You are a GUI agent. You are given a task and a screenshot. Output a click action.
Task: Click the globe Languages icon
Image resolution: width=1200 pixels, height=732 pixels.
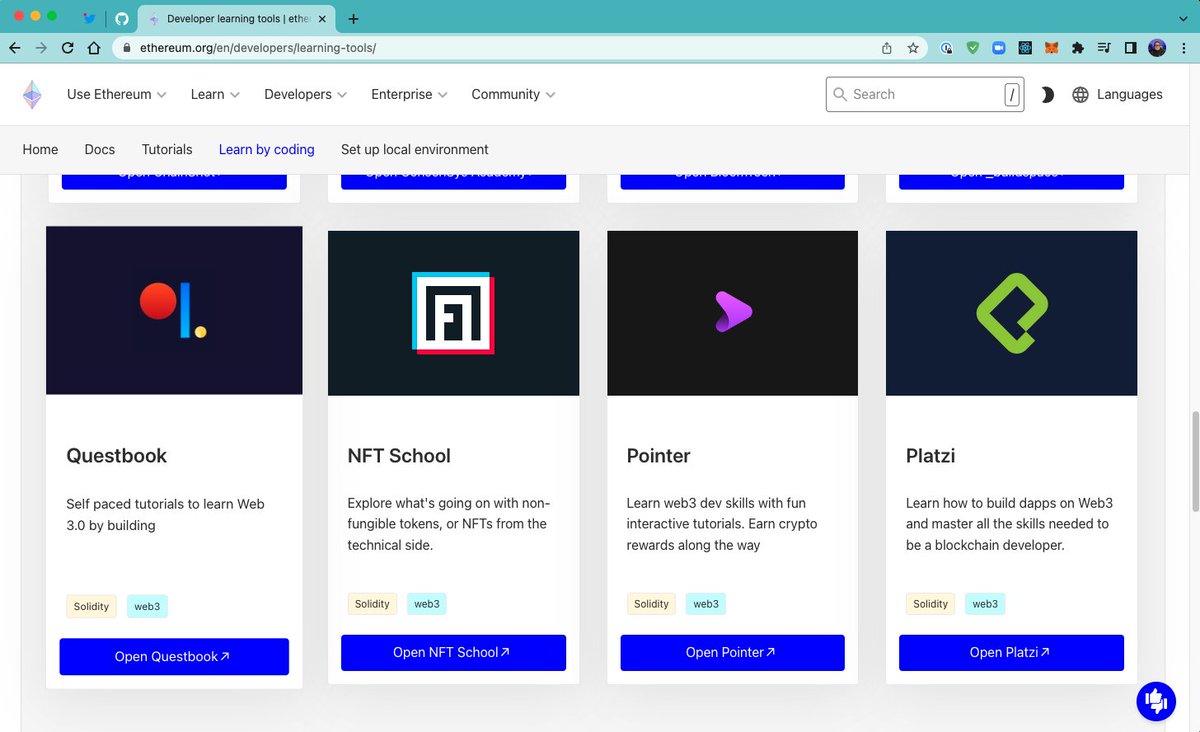coord(1080,95)
